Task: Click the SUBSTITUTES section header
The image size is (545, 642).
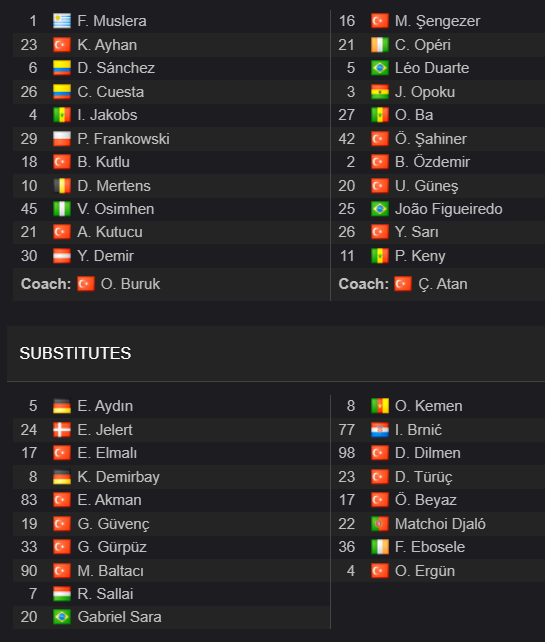Action: click(75, 353)
